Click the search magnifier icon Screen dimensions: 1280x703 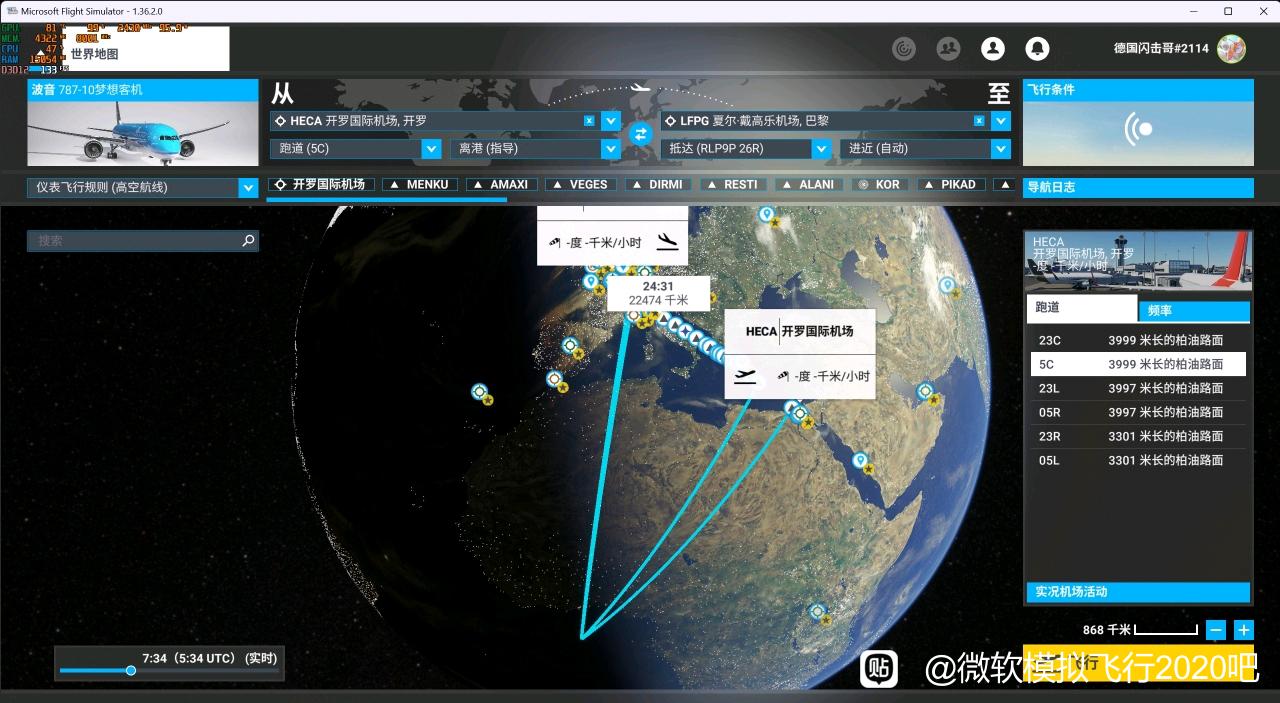pos(248,241)
